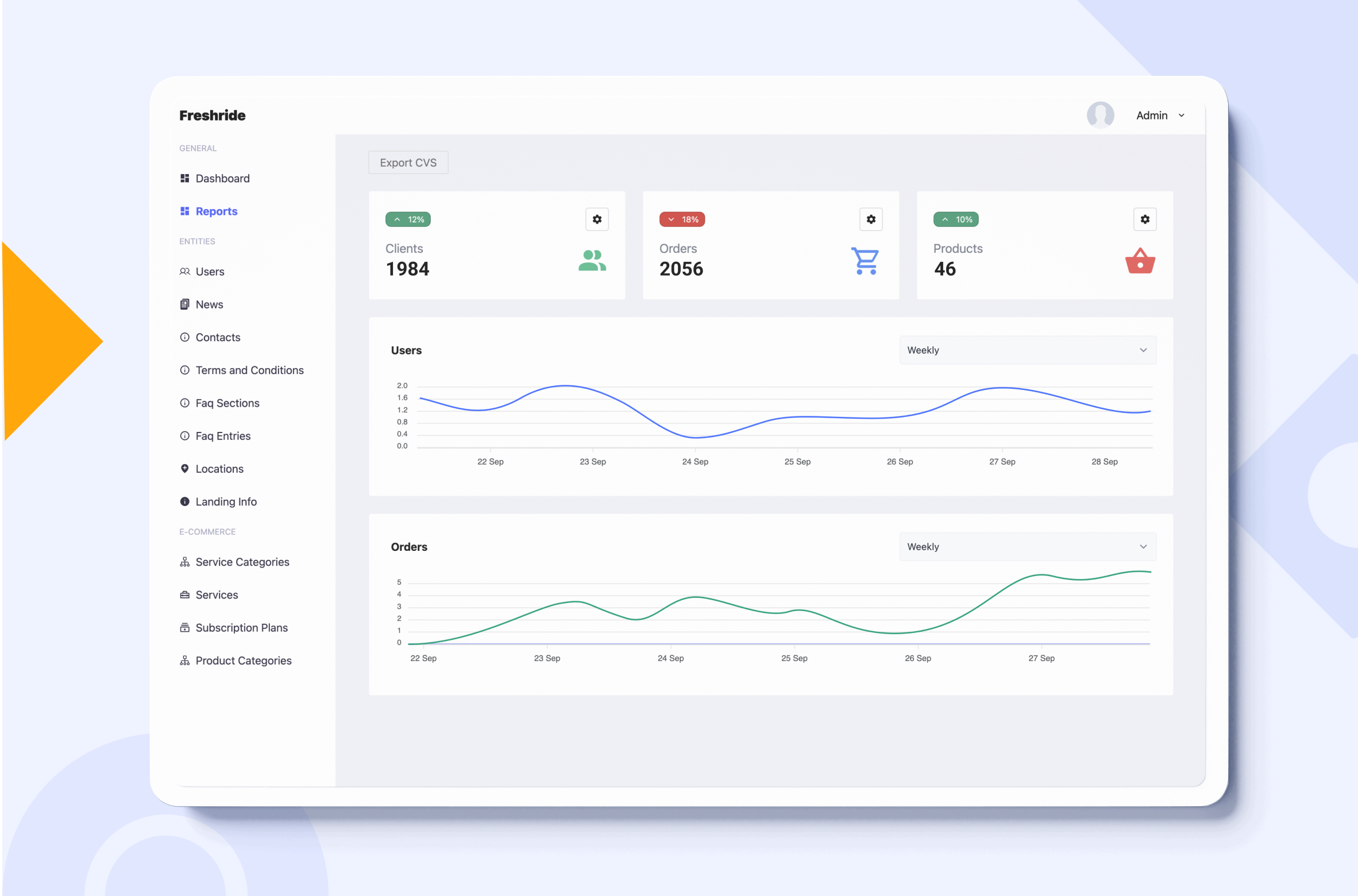This screenshot has height=896, width=1358.
Task: Click the Reports grid icon in sidebar
Action: (184, 211)
